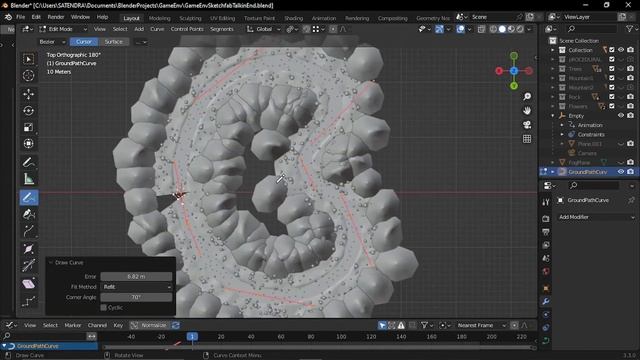Open the Modifiers wrench properties tab
This screenshot has width=640, height=360.
tap(546, 302)
